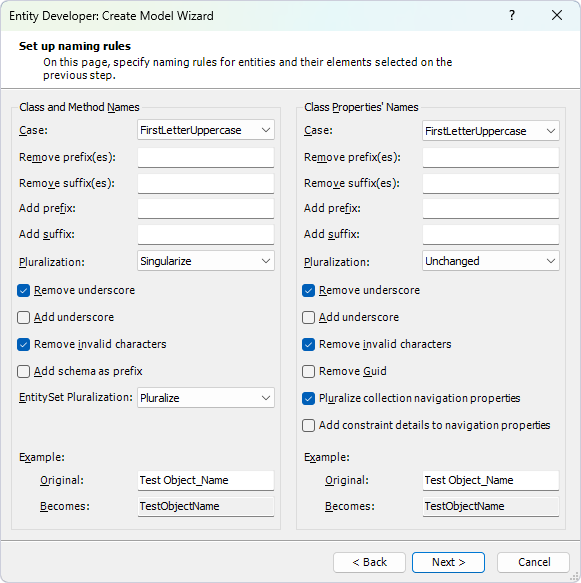Click properties example Becomes field

coord(491,506)
